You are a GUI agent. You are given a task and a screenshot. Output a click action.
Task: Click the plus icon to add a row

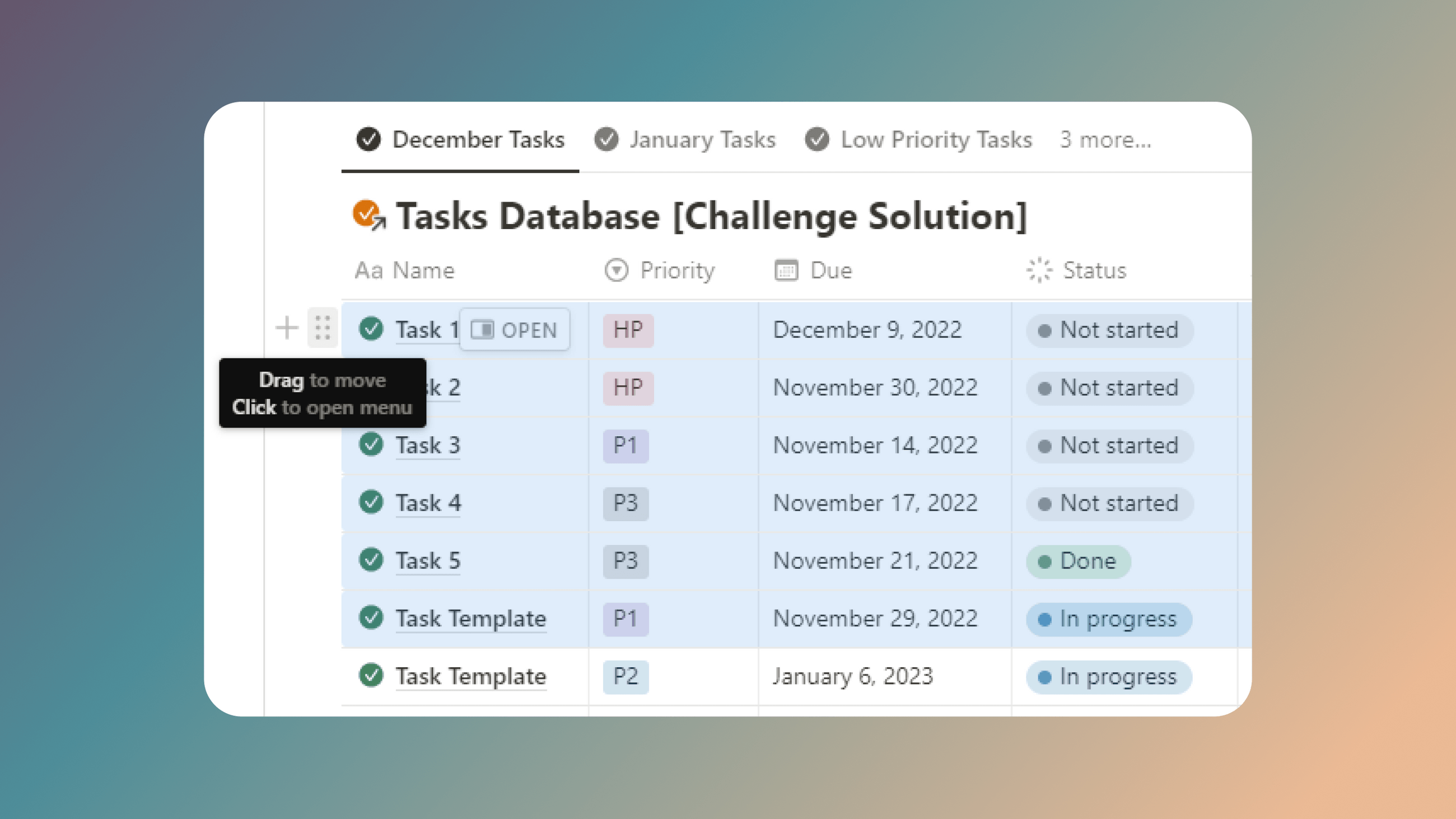click(287, 327)
